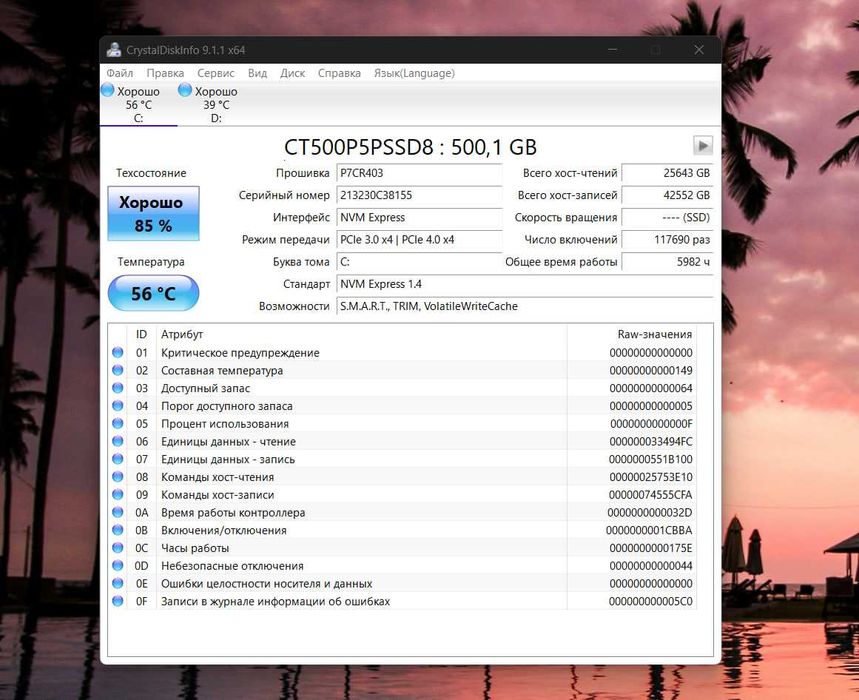Image resolution: width=859 pixels, height=700 pixels.
Task: Click the CrystalDiskInfo title bar icon
Action: (114, 50)
